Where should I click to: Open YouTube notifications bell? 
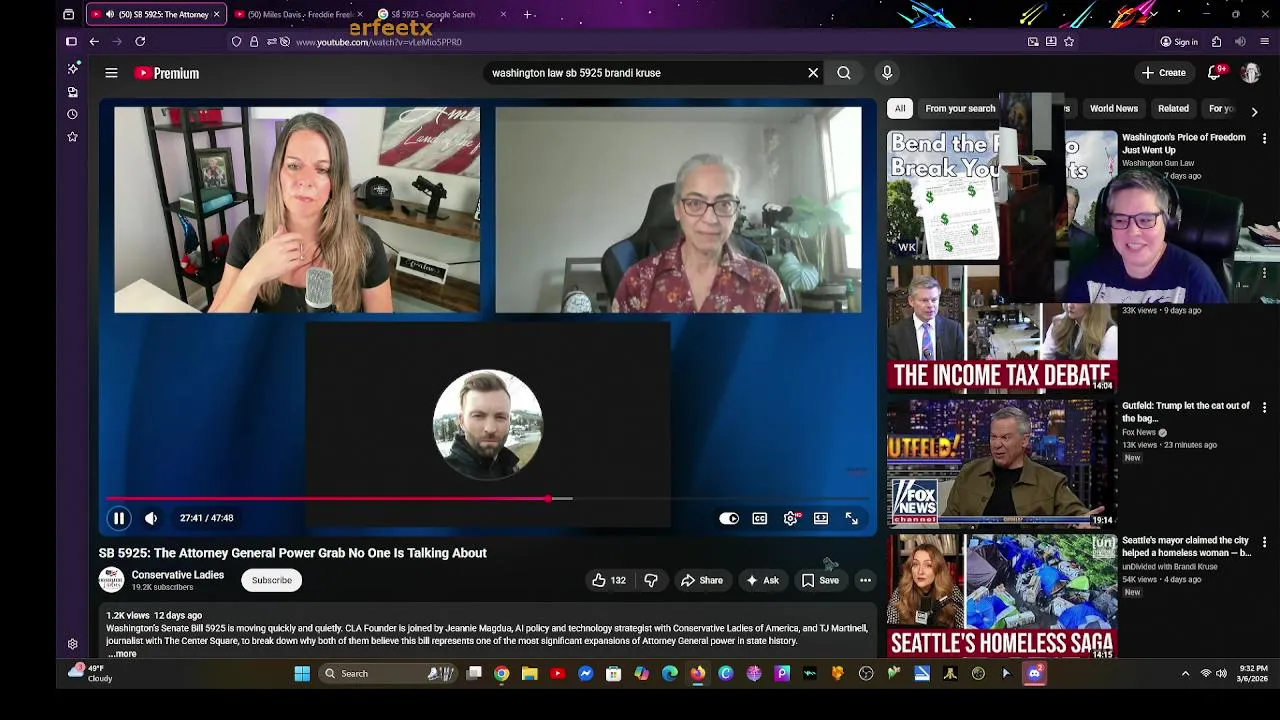(1215, 73)
